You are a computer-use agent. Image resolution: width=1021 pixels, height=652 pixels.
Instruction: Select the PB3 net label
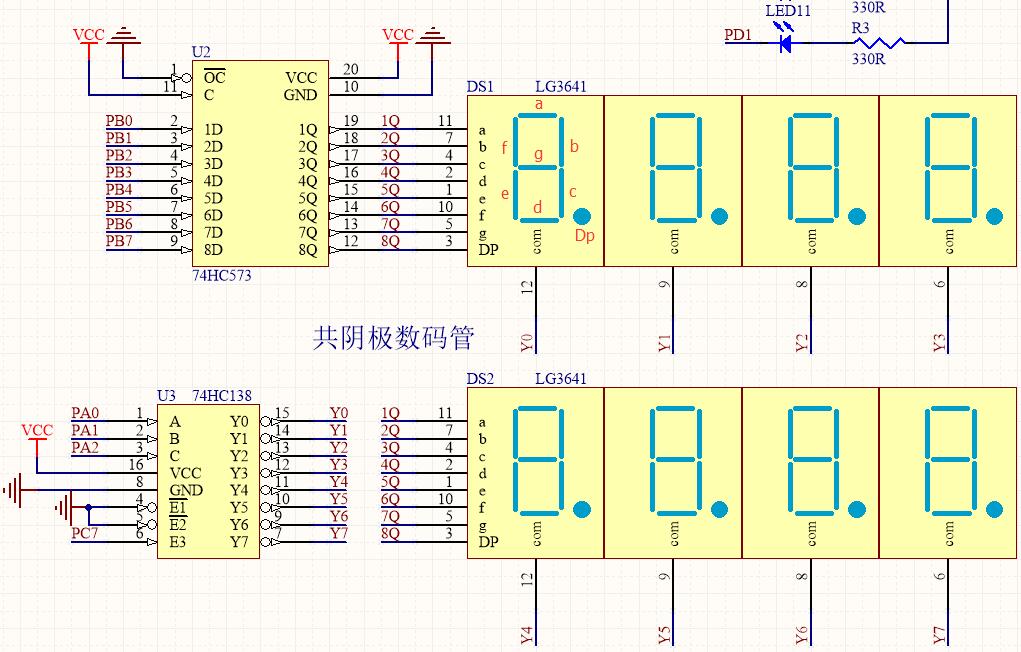point(119,173)
